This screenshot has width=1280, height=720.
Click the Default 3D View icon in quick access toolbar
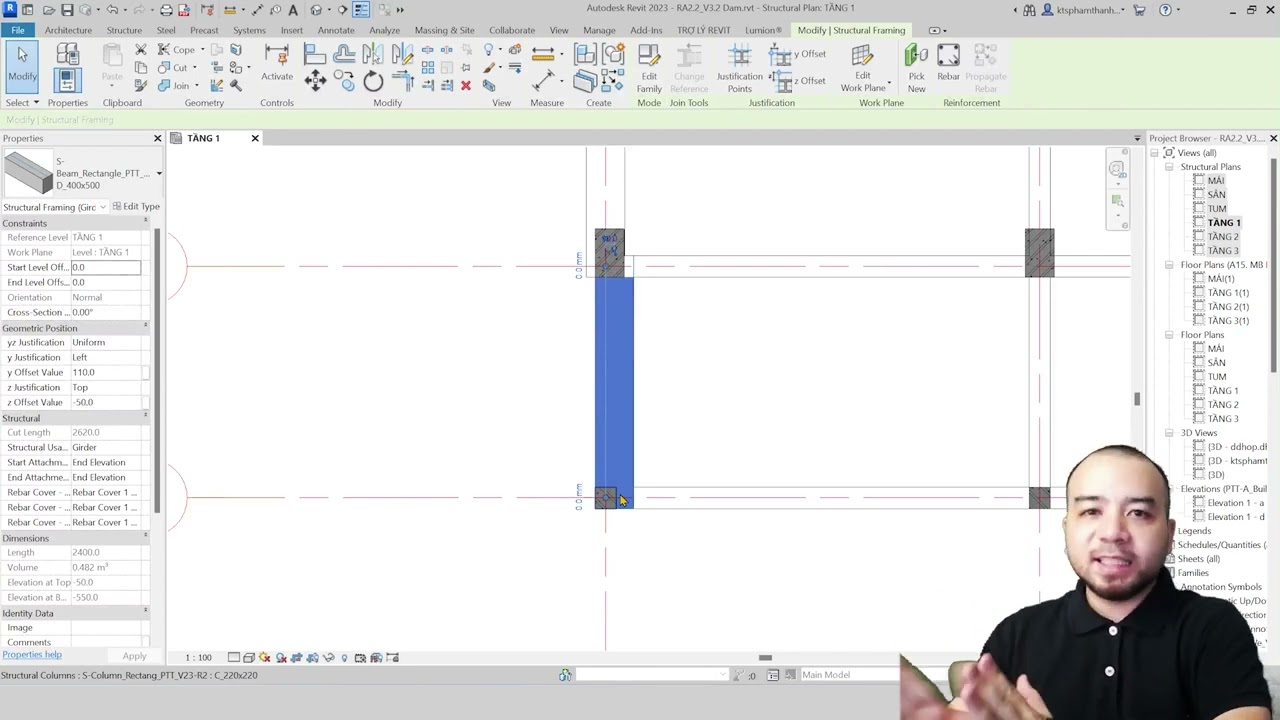[x=316, y=10]
